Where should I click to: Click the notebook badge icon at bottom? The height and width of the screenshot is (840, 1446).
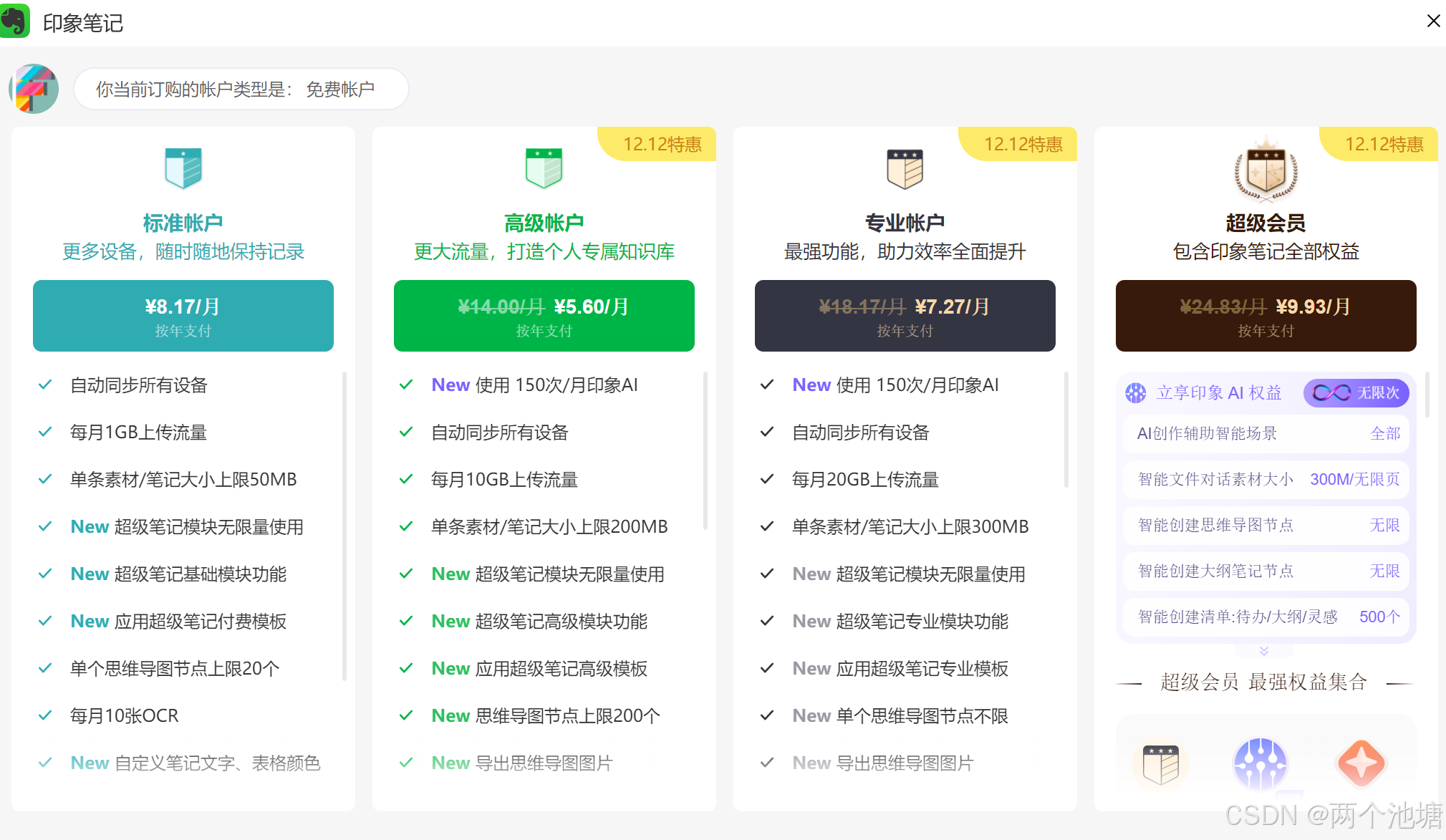click(1160, 765)
